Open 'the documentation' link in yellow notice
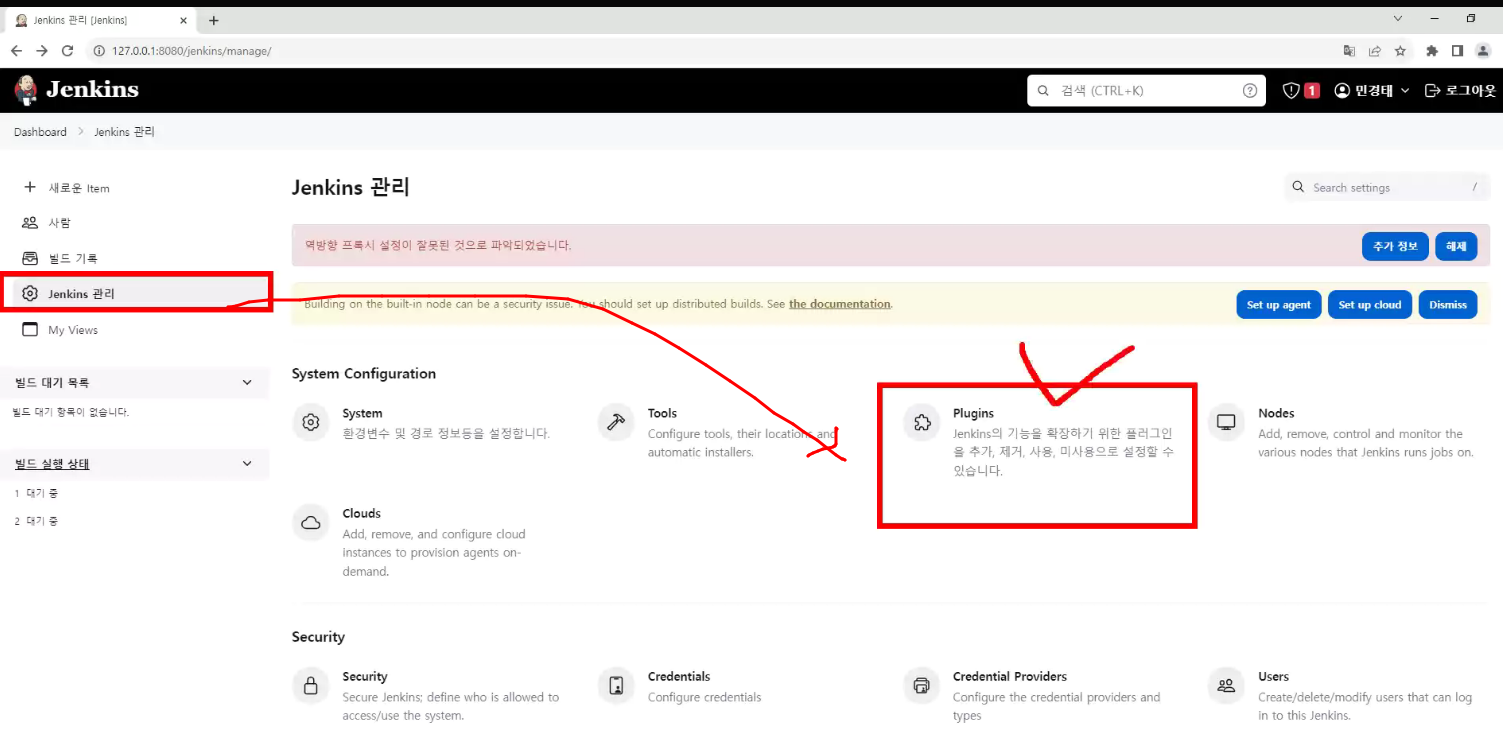Image resolution: width=1503 pixels, height=742 pixels. (839, 304)
